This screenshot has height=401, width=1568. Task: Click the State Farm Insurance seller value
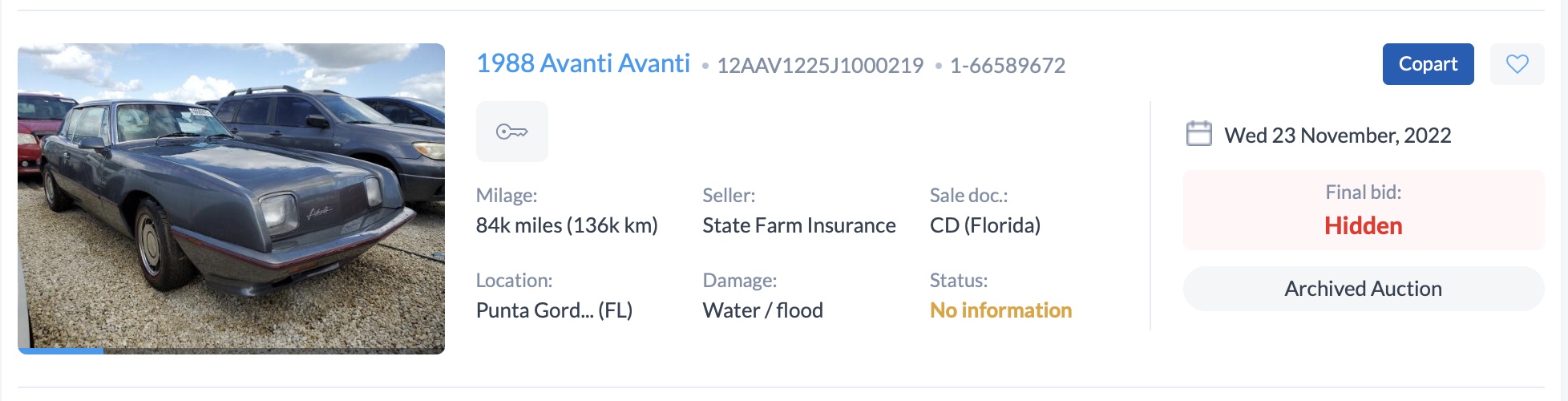[798, 225]
